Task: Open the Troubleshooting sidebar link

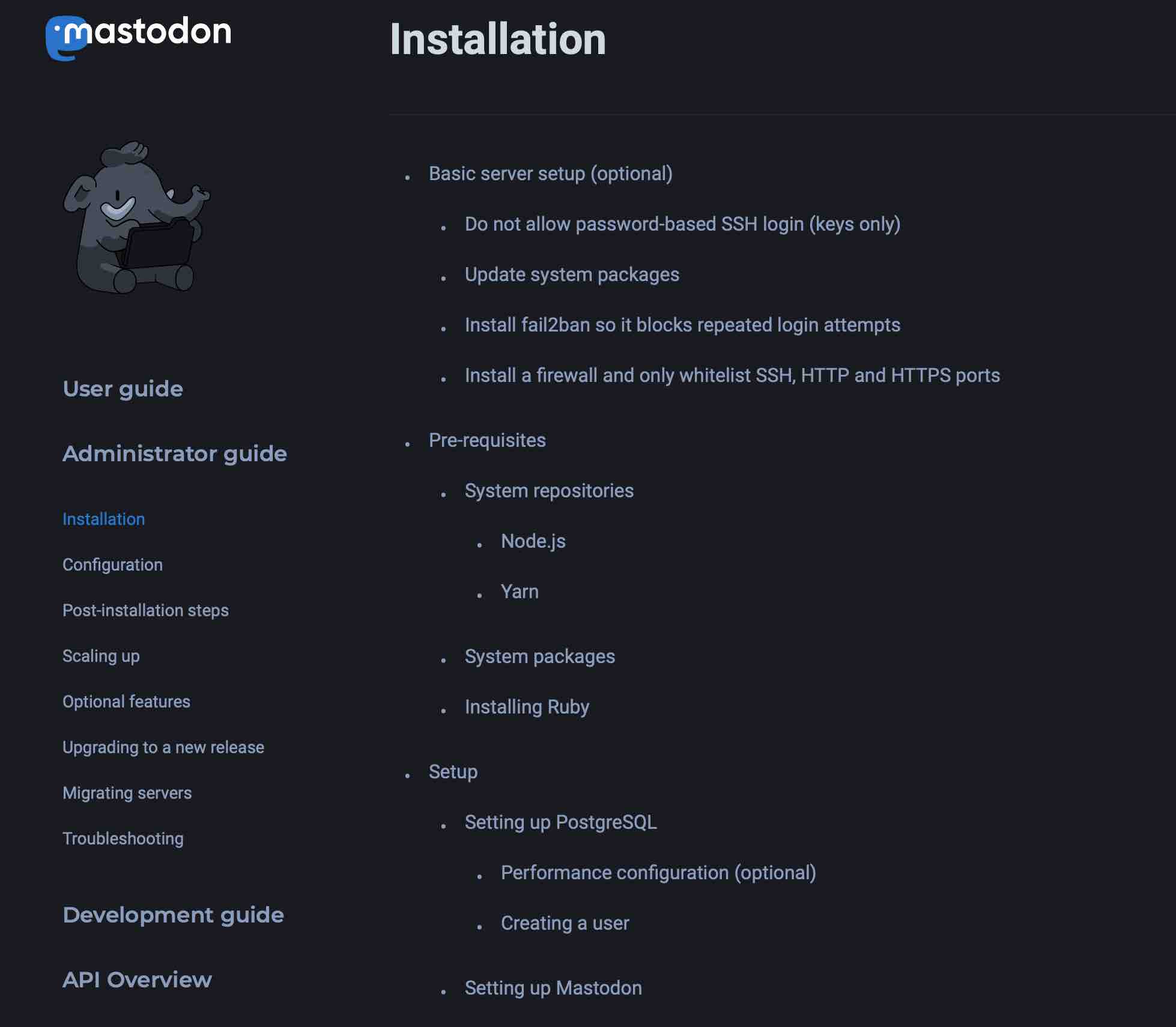Action: click(123, 839)
